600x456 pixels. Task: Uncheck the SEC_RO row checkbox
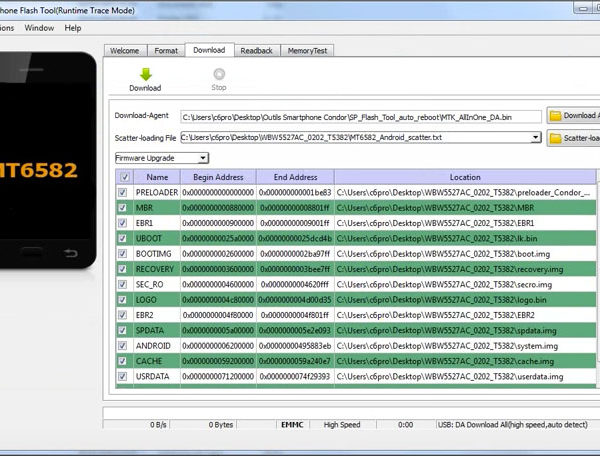pyautogui.click(x=122, y=284)
